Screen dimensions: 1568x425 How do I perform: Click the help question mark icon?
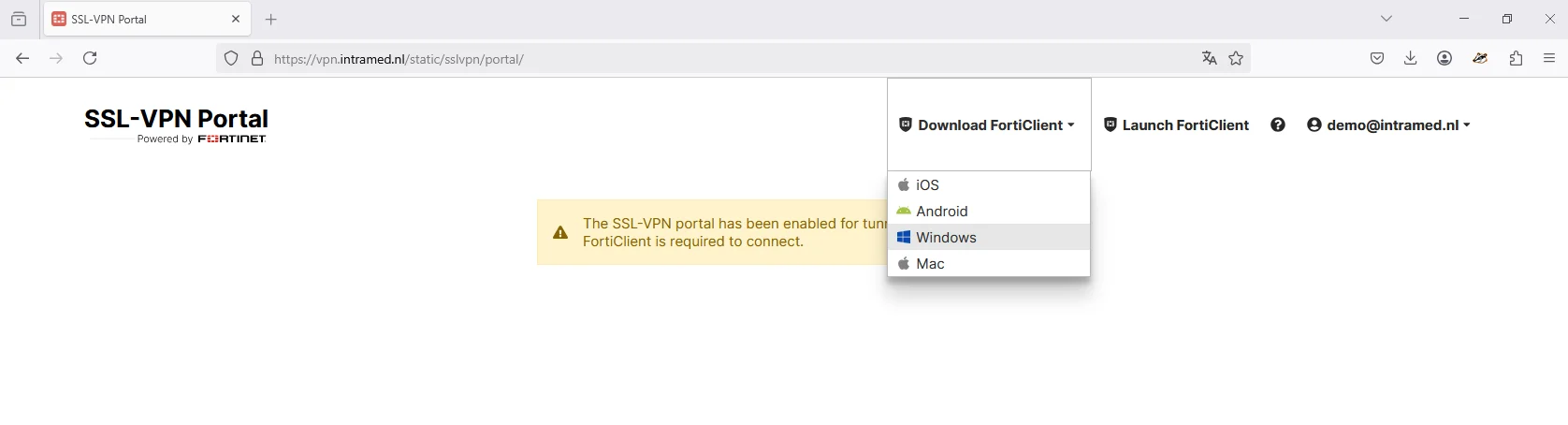(x=1277, y=125)
